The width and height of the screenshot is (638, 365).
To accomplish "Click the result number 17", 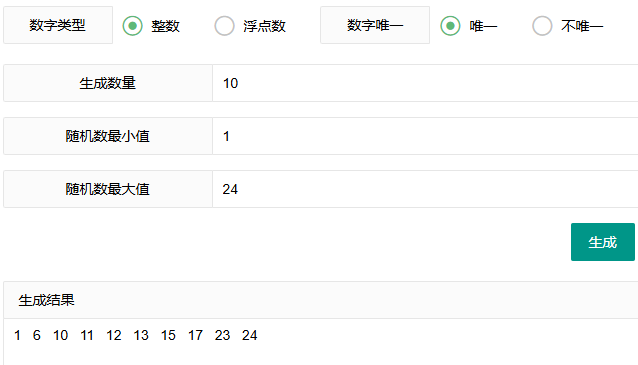I will pyautogui.click(x=195, y=335).
